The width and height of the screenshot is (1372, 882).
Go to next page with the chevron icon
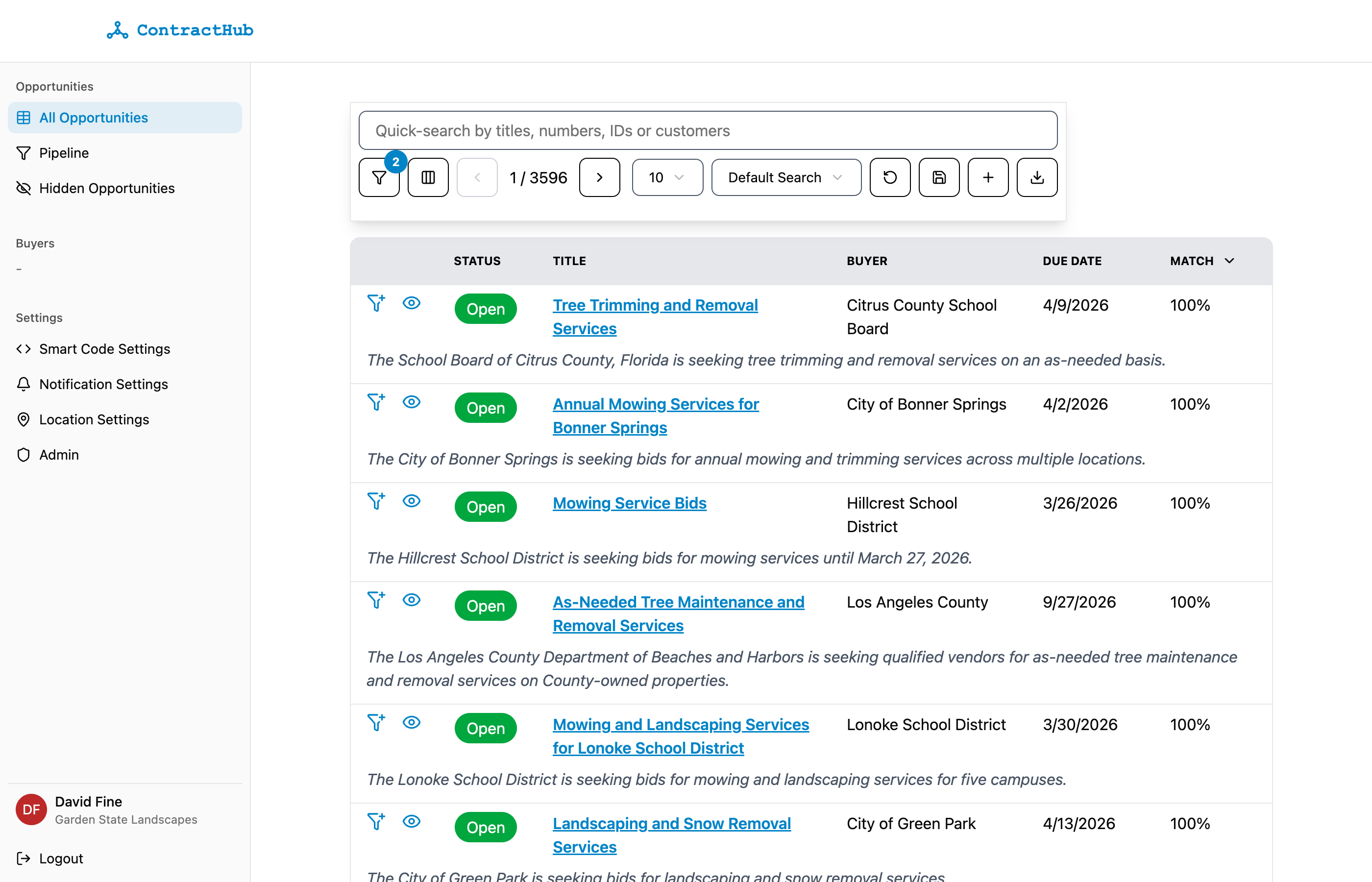pos(600,177)
